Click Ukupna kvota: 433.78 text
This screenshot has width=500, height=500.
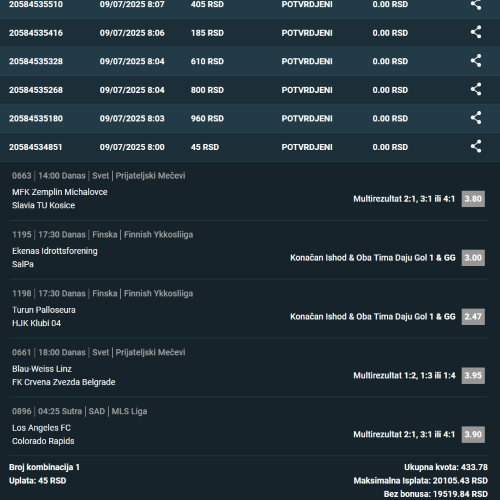coord(446,467)
